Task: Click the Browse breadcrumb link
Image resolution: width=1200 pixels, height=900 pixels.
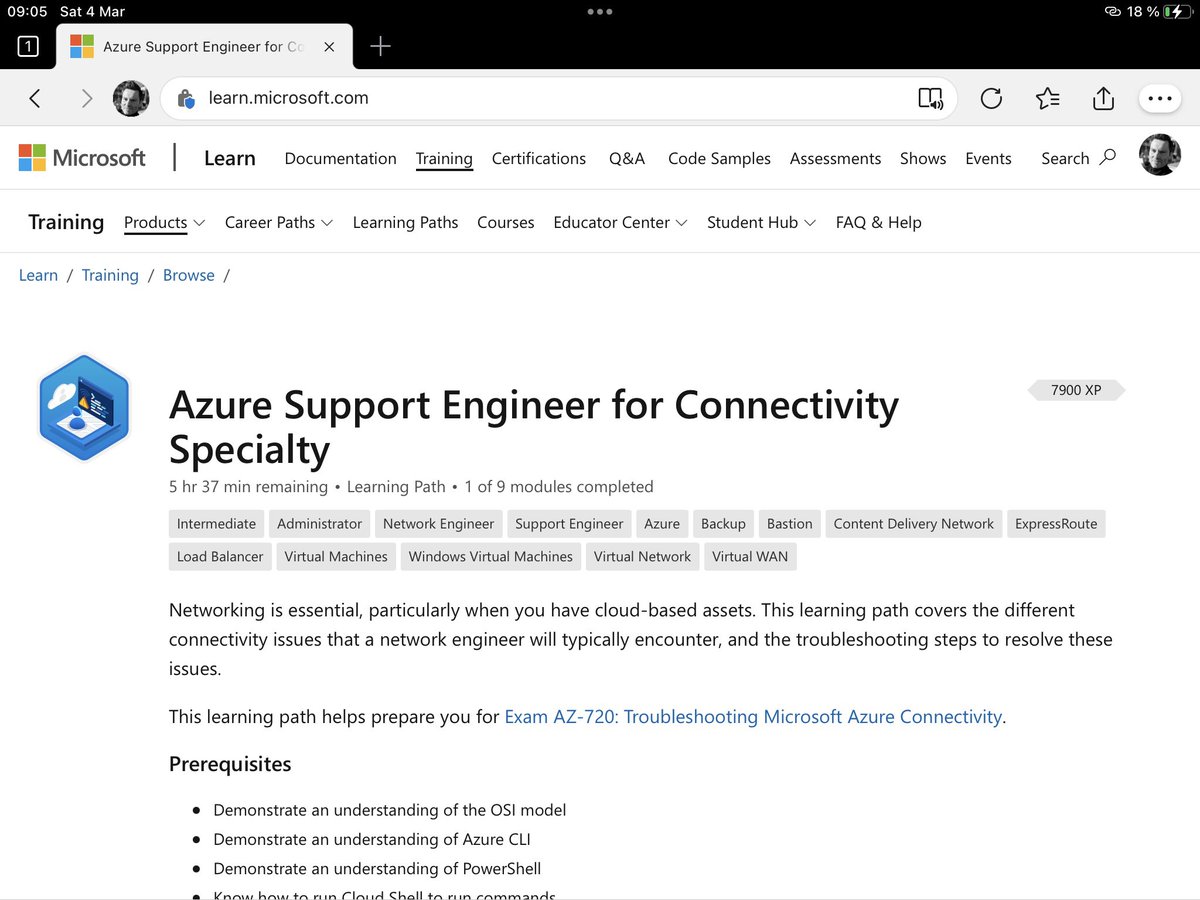Action: pyautogui.click(x=188, y=274)
